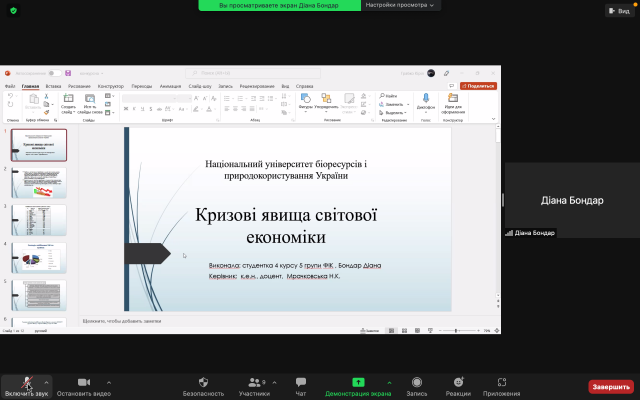Click the Поделиться share button
The height and width of the screenshot is (400, 640).
click(x=478, y=86)
